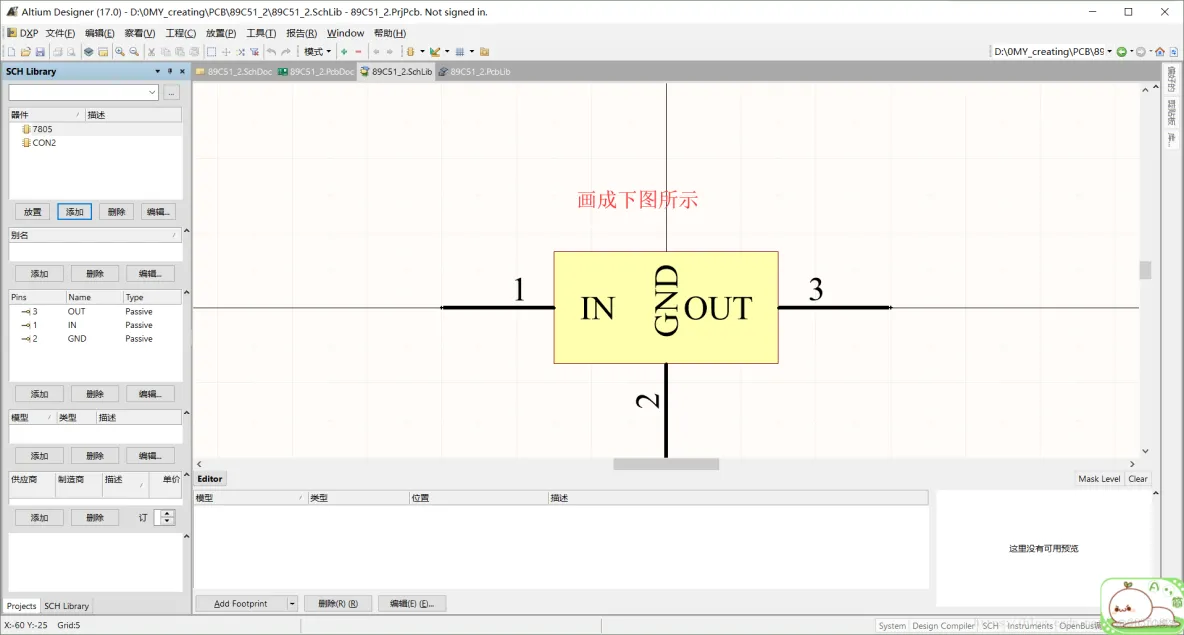Click the drawing utilities pencil icon
The width and height of the screenshot is (1184, 635).
point(435,52)
